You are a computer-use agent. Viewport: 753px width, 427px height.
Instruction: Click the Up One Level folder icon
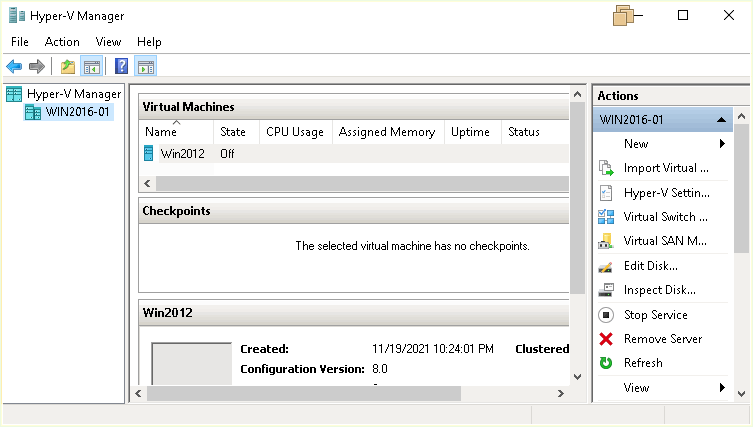pyautogui.click(x=67, y=67)
